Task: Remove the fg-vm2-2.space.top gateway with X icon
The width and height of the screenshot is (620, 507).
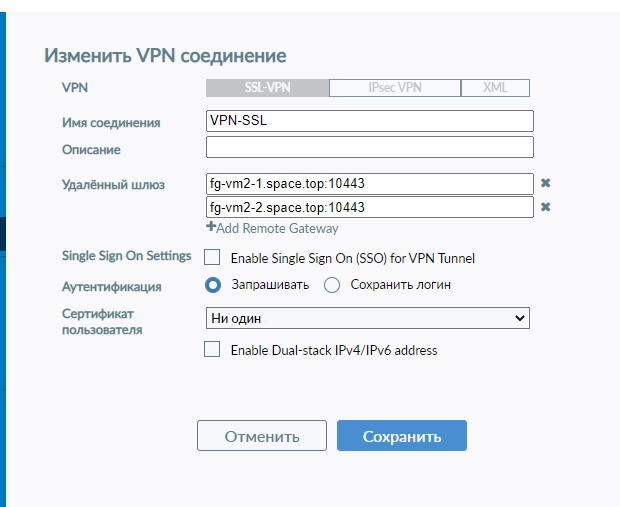Action: point(546,207)
